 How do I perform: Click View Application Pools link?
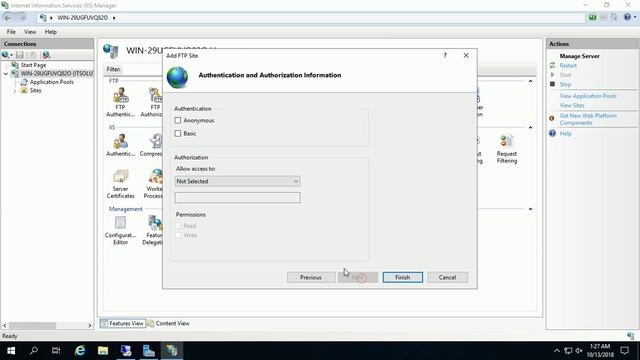[588, 96]
